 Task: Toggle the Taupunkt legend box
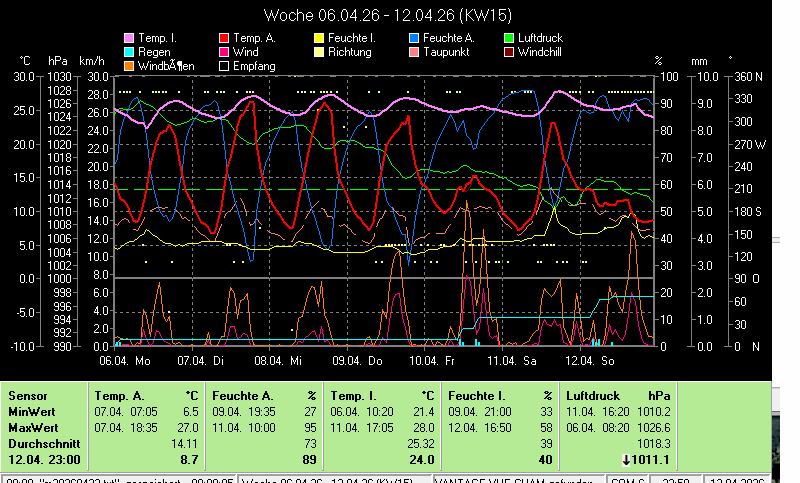coord(415,52)
